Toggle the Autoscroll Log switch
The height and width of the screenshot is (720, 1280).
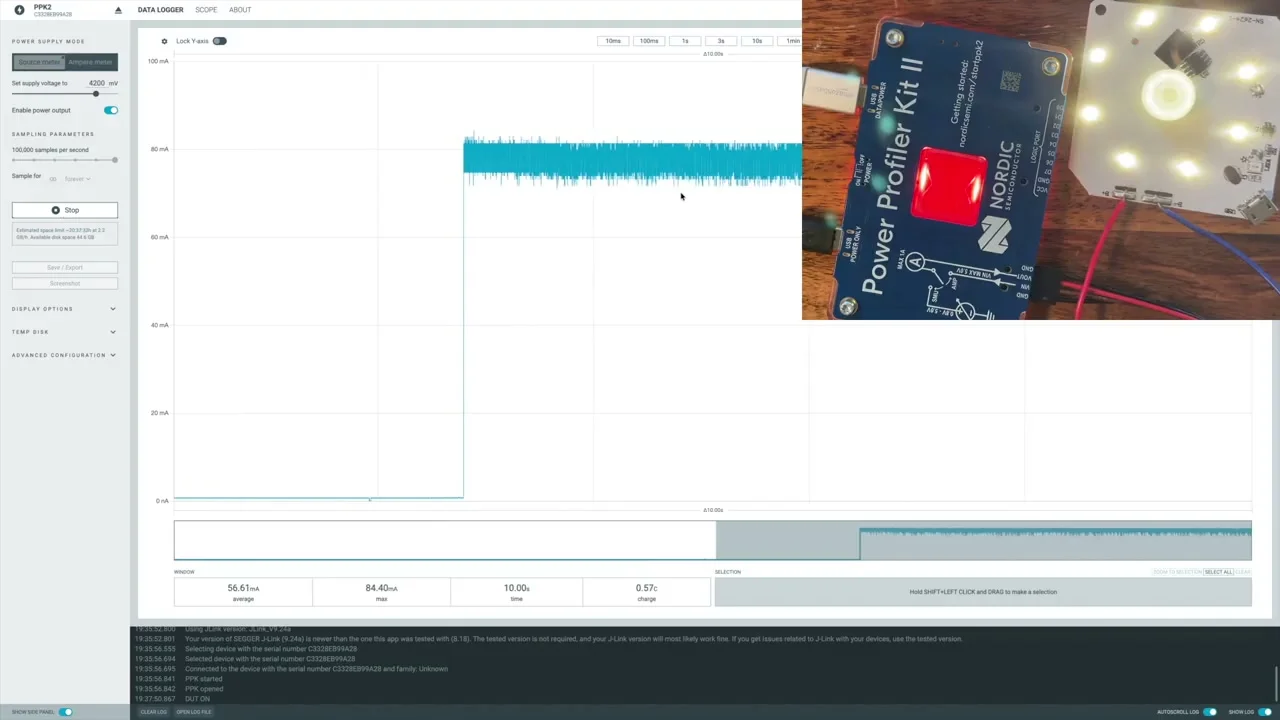point(1210,712)
